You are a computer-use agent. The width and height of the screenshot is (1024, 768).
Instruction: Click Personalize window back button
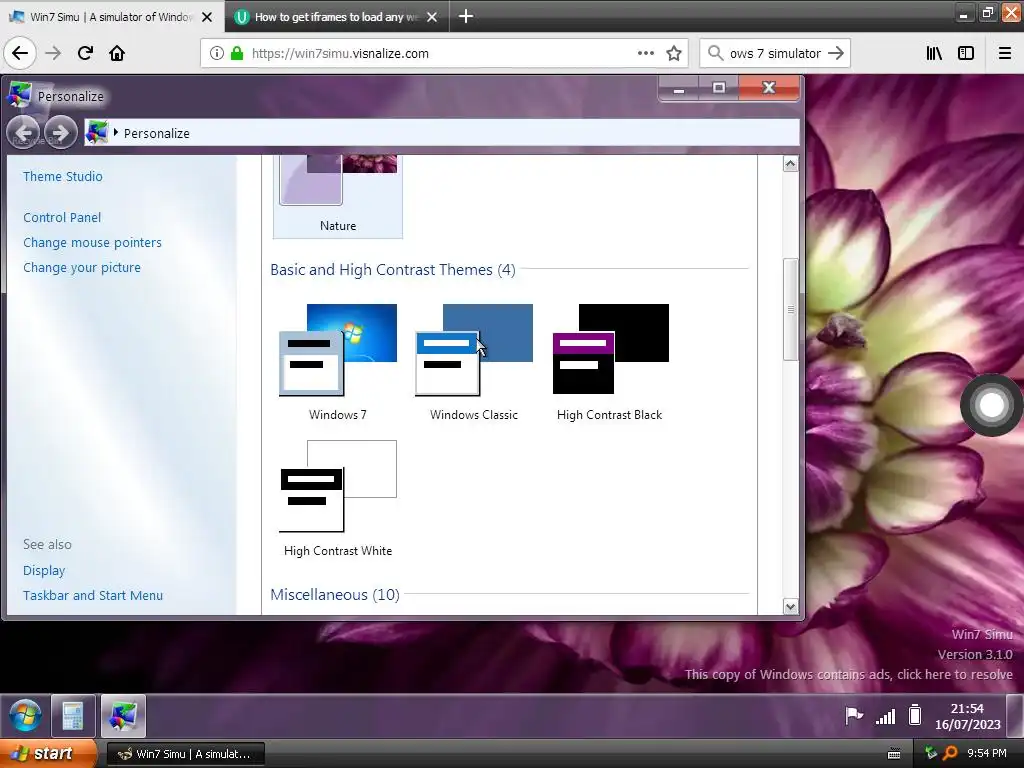point(24,133)
